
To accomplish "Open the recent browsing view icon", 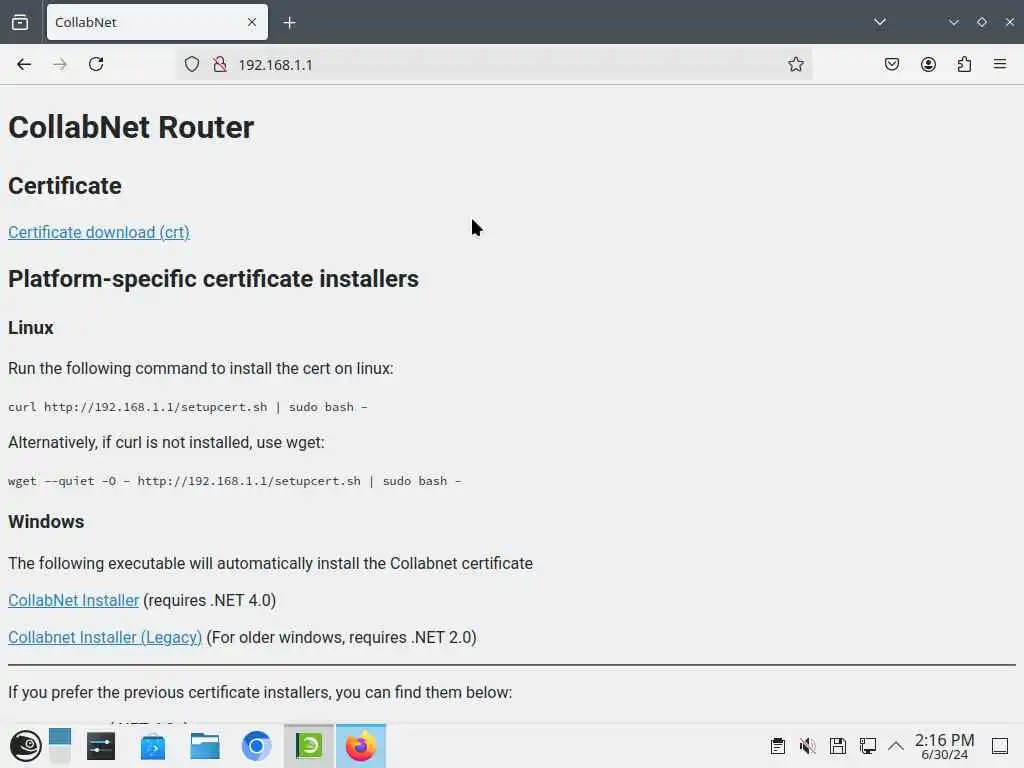I will pyautogui.click(x=20, y=22).
